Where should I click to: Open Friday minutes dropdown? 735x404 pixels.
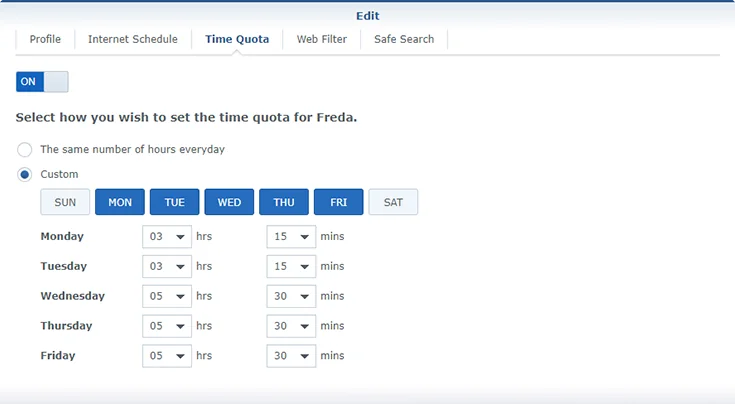[x=291, y=356]
